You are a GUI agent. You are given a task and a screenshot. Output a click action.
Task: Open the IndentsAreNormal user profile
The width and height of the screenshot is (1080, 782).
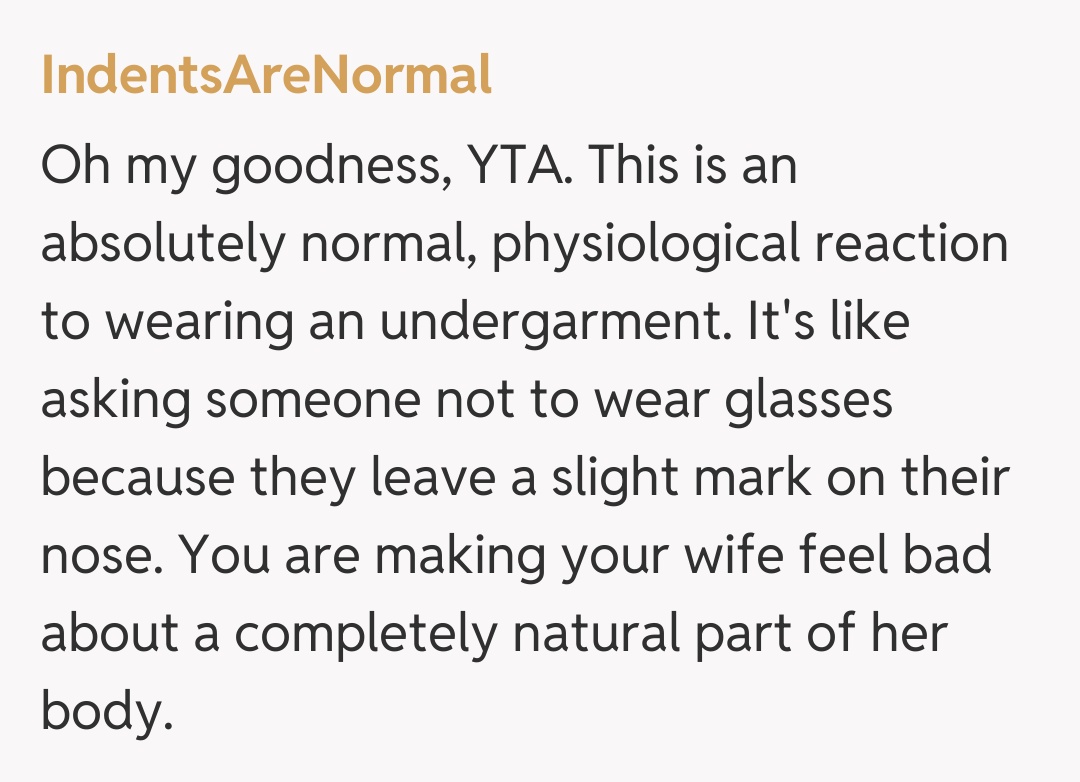(266, 75)
